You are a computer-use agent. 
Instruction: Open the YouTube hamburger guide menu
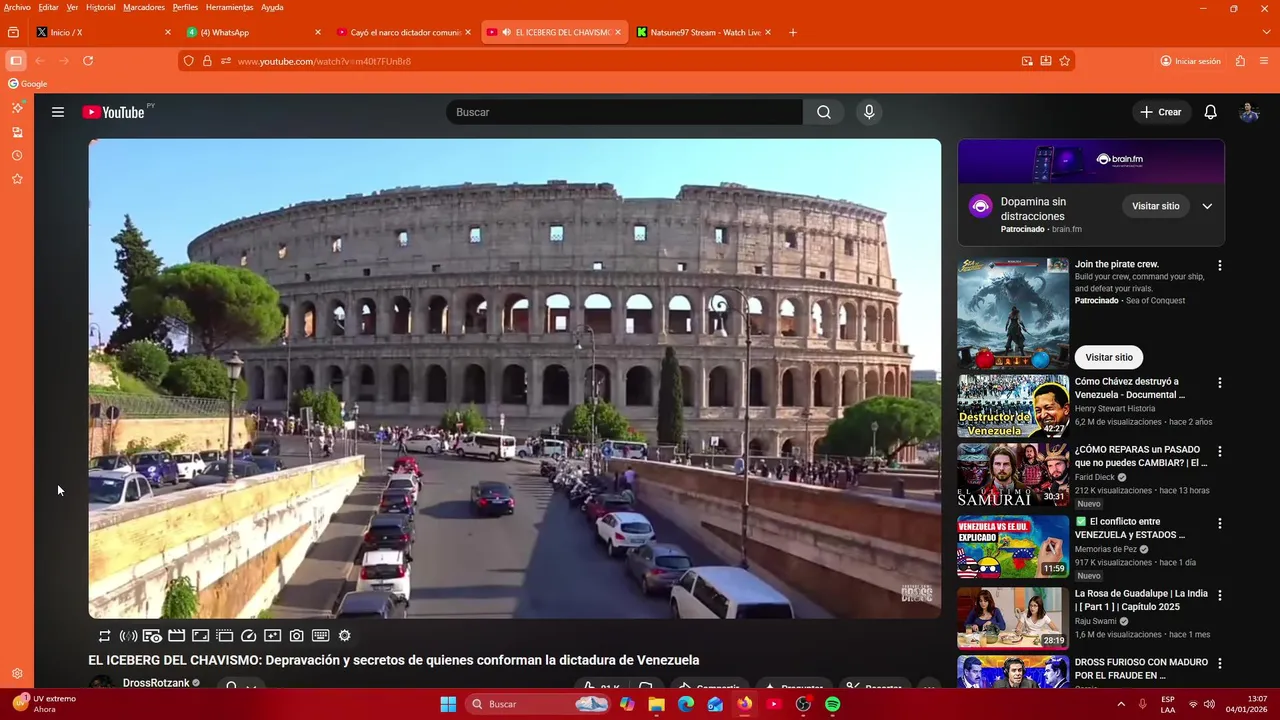click(58, 112)
